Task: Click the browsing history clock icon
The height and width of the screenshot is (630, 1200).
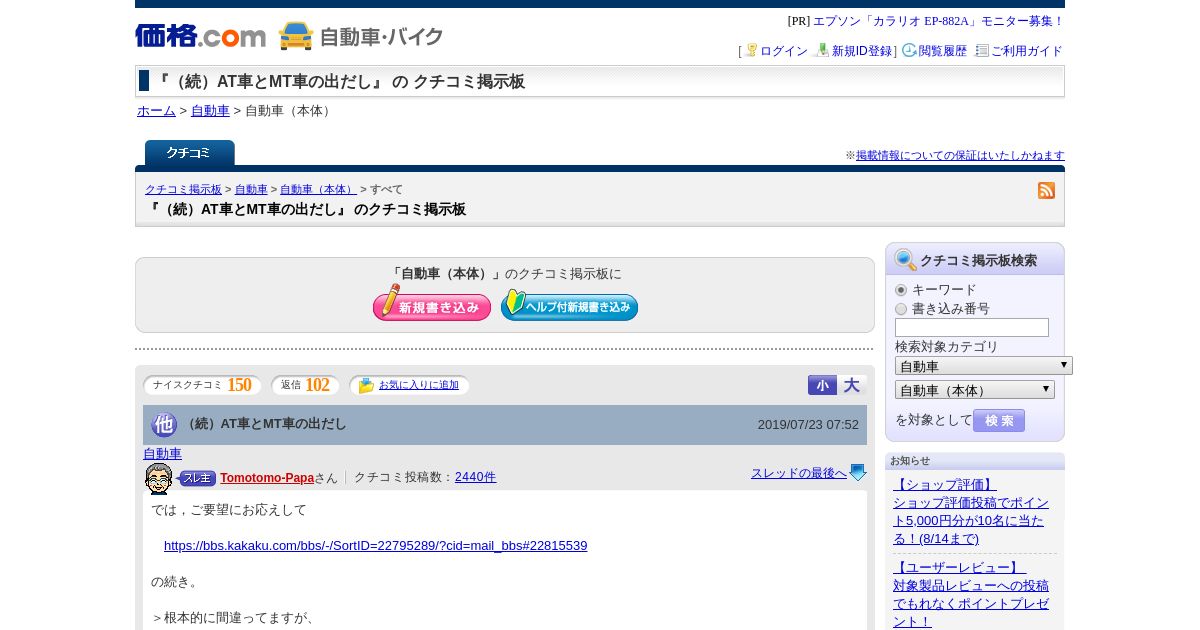Action: [x=909, y=50]
